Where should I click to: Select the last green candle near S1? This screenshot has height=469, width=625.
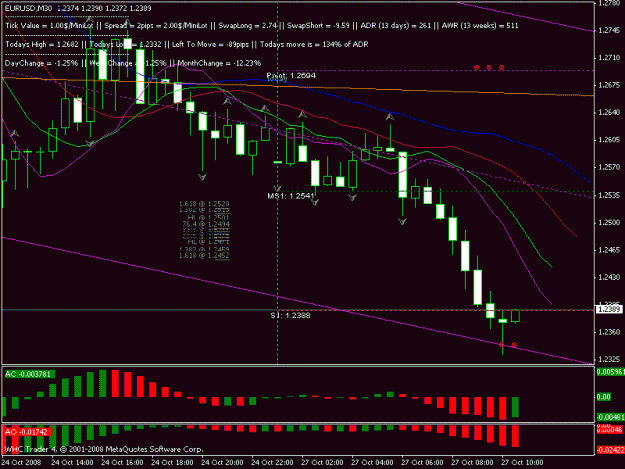click(x=515, y=316)
